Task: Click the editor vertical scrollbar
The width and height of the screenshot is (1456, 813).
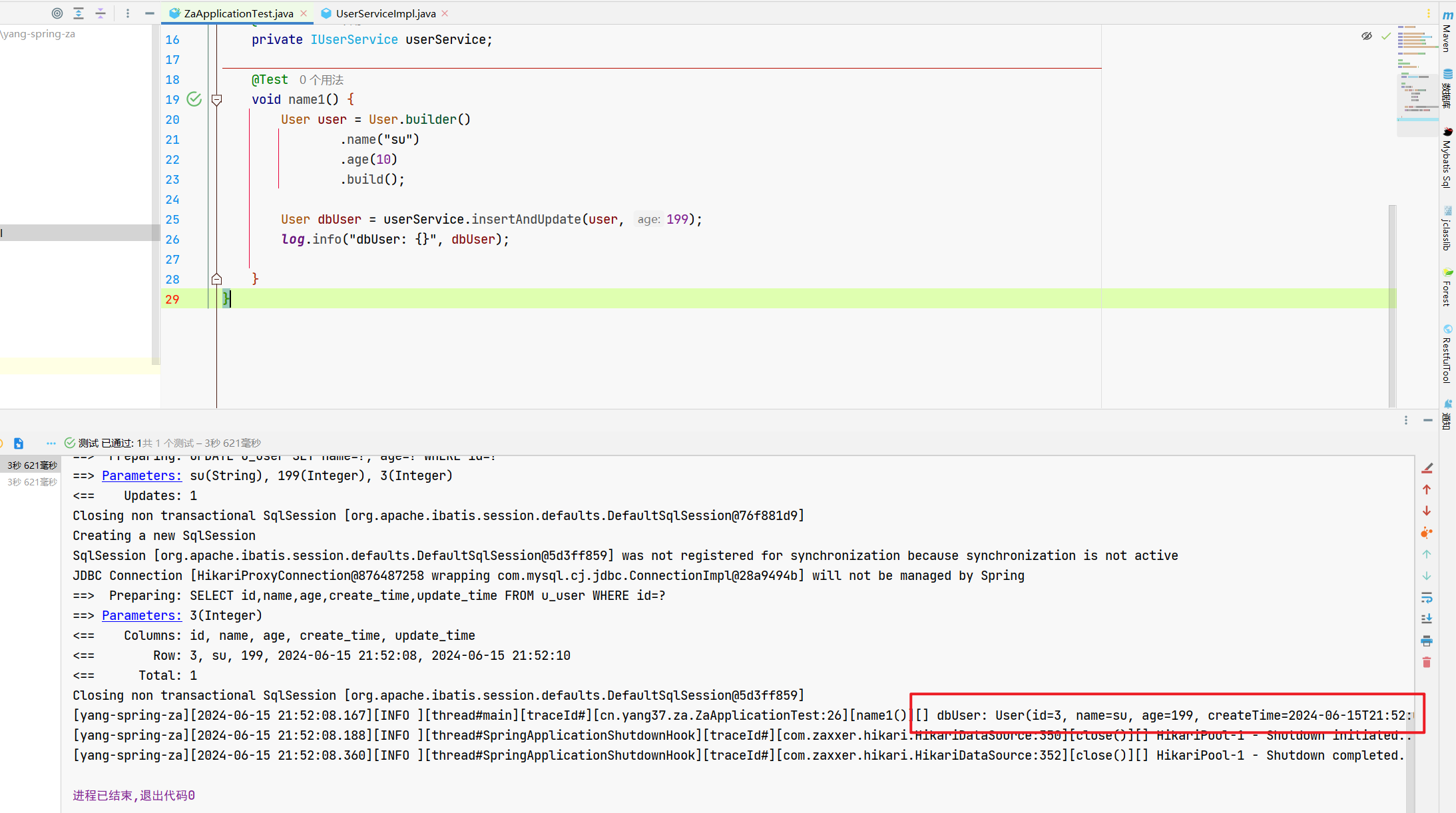Action: pos(1392,306)
